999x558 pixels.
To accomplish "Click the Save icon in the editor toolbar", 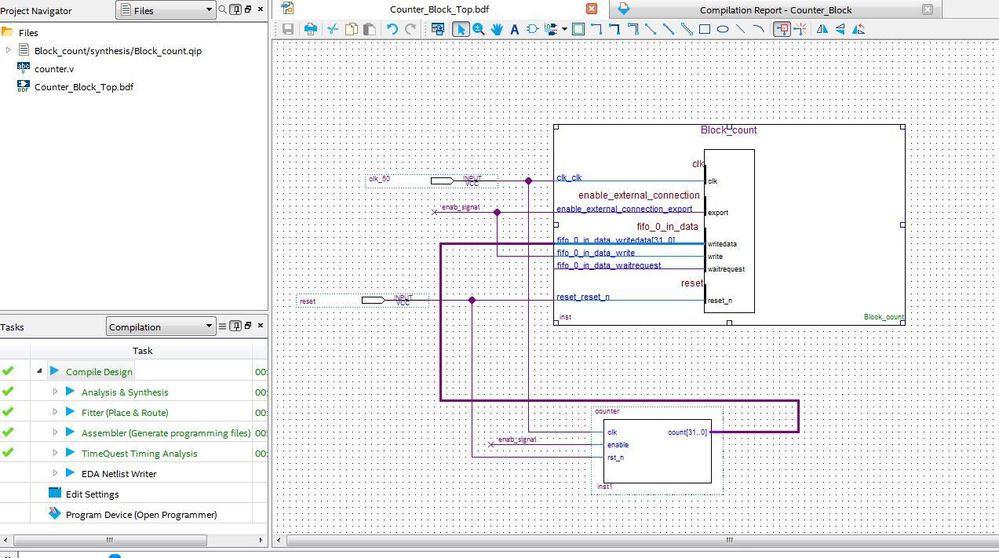I will coord(288,30).
